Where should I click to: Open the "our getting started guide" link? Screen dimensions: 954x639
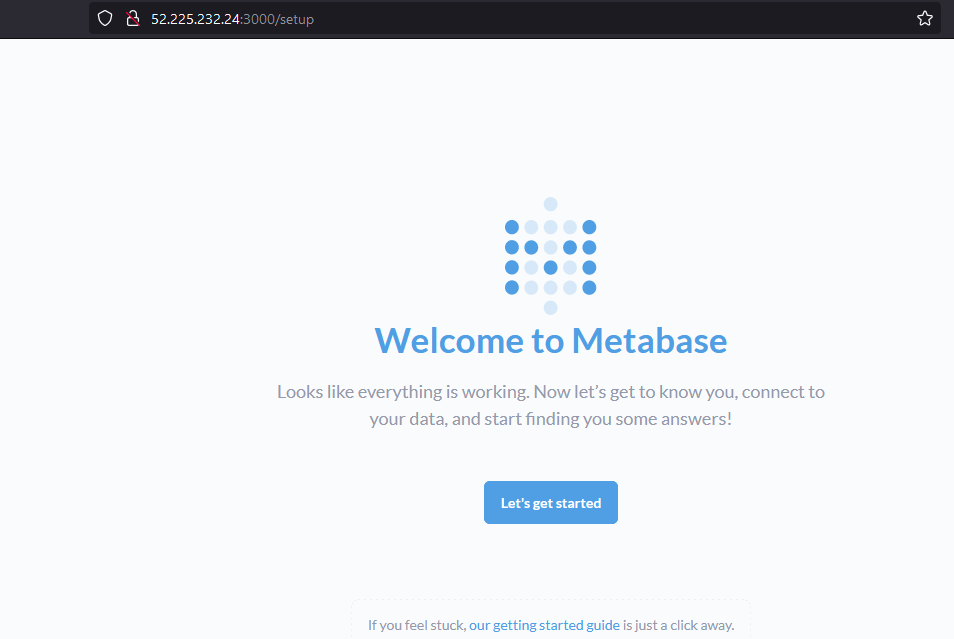tap(544, 625)
